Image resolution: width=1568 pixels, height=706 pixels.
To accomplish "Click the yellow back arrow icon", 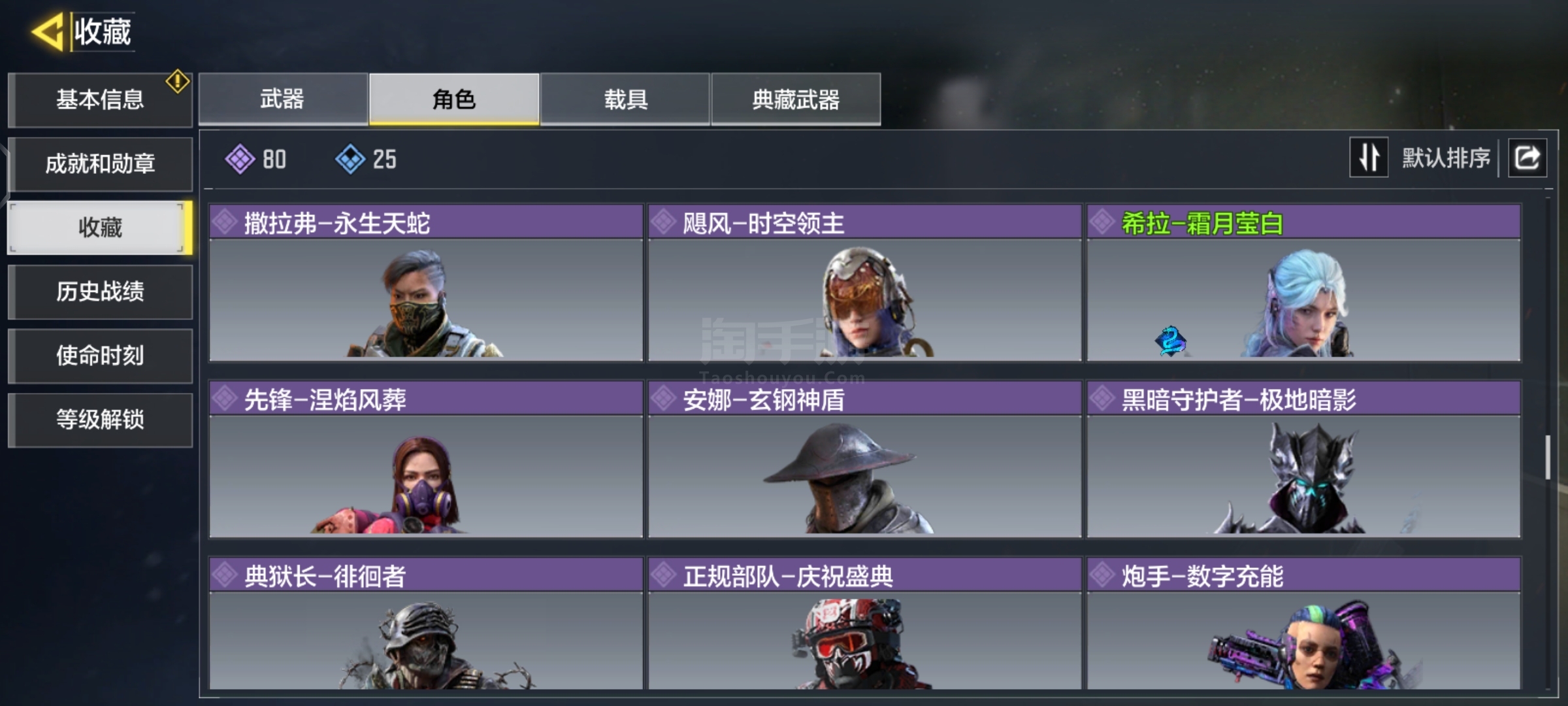I will pyautogui.click(x=47, y=31).
